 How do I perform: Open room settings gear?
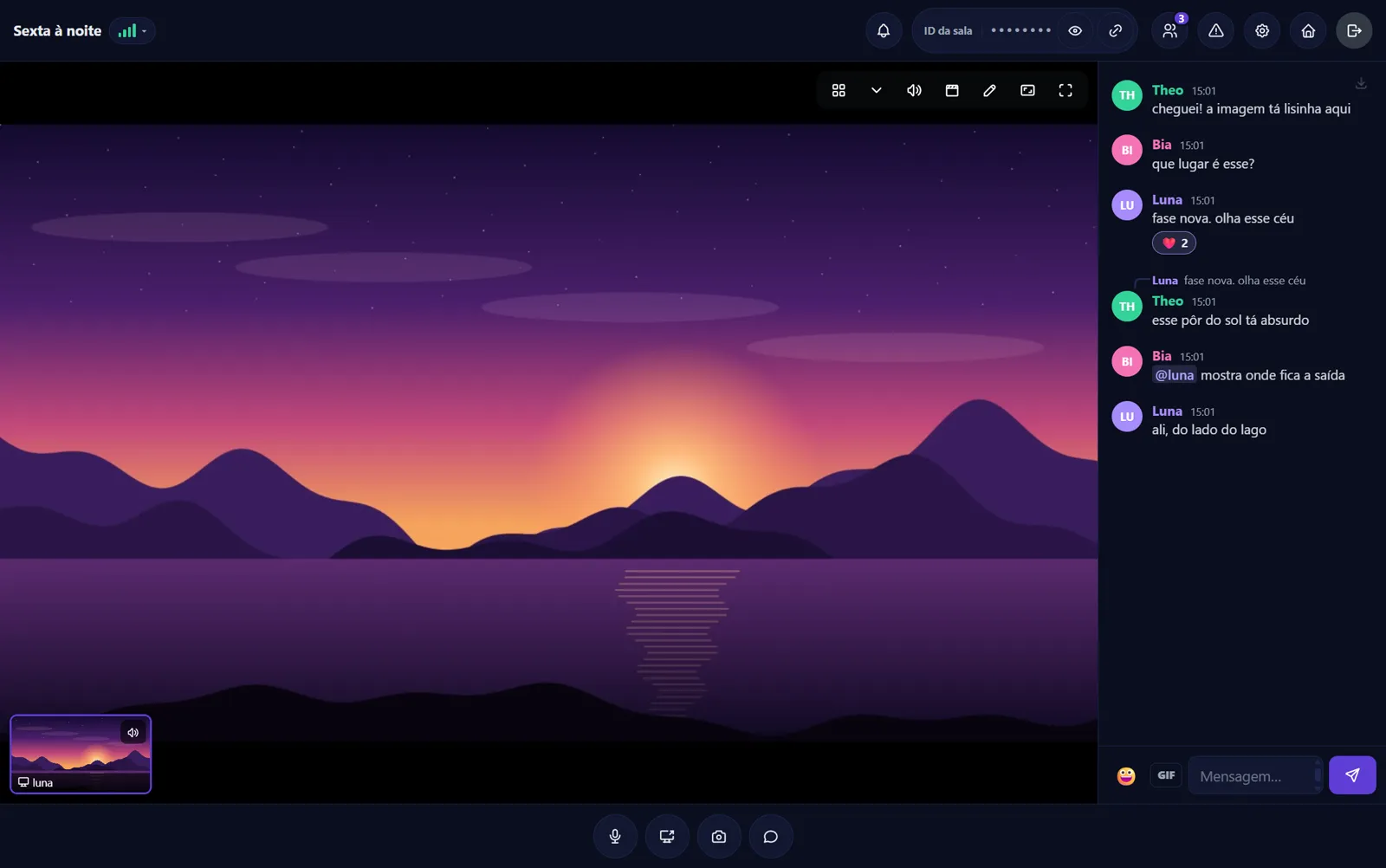coord(1262,31)
